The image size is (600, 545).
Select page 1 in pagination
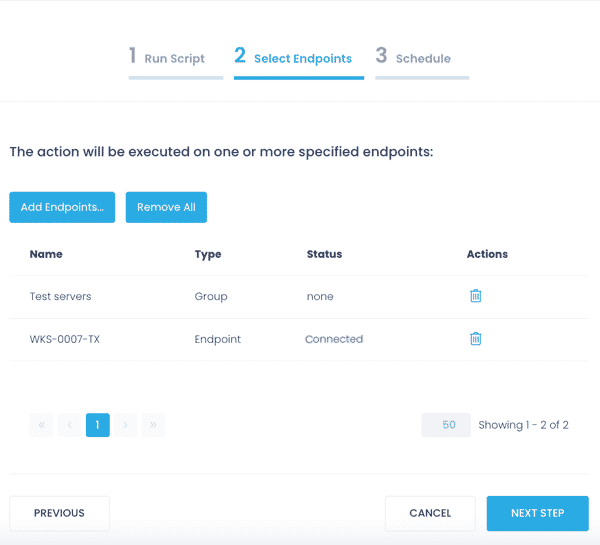(98, 425)
